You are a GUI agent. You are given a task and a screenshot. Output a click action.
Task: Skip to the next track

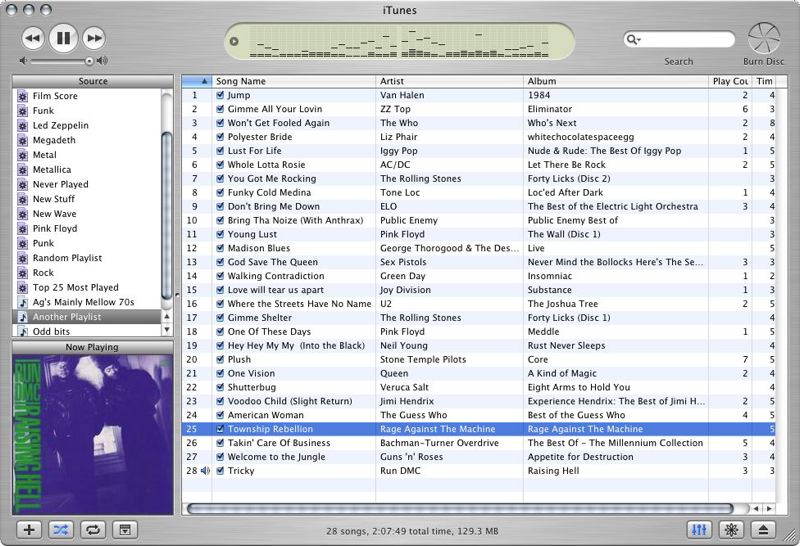point(94,38)
